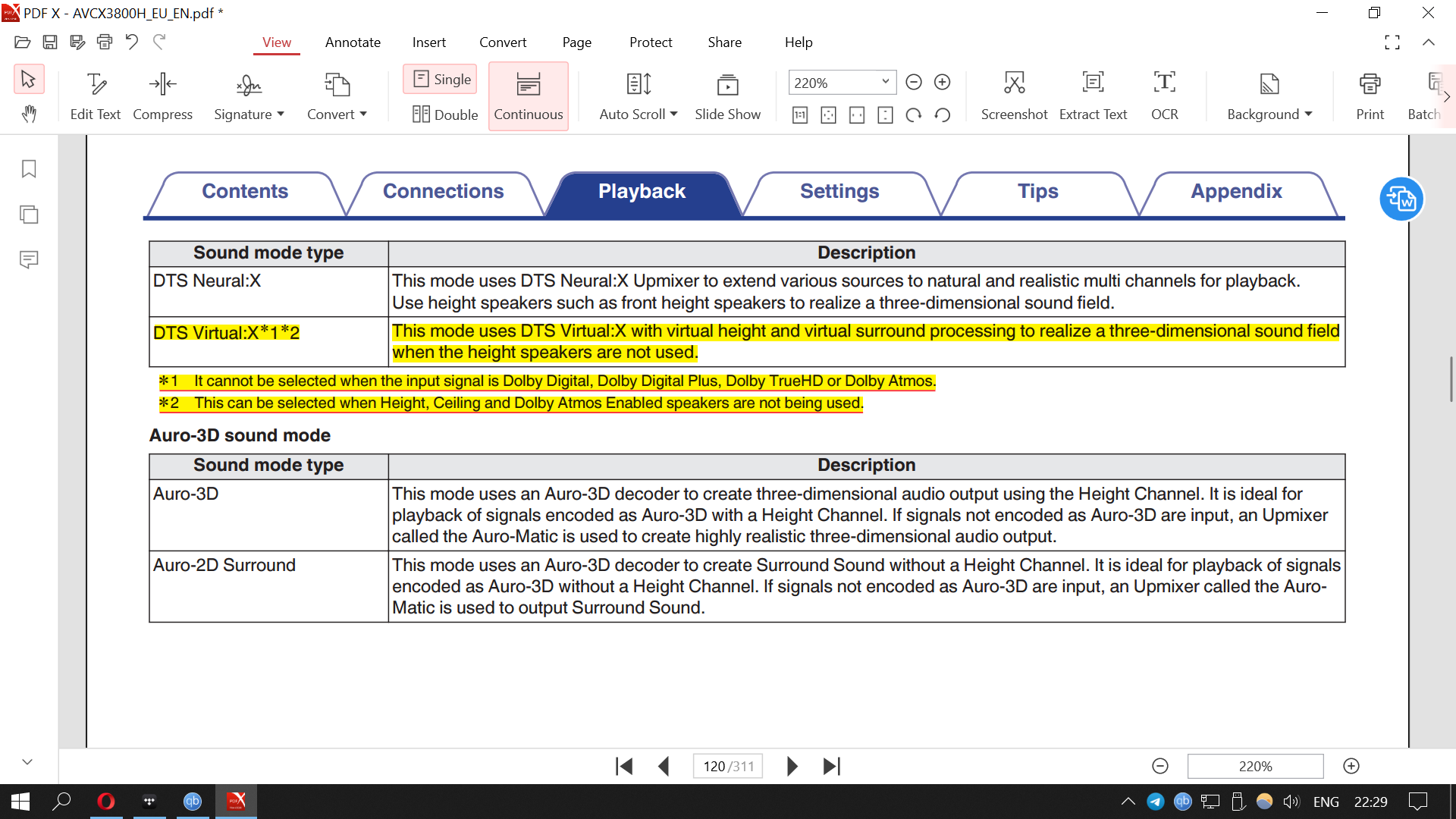Expand ribbon overflow arrow at right
This screenshot has width=1456, height=819.
(x=1447, y=96)
